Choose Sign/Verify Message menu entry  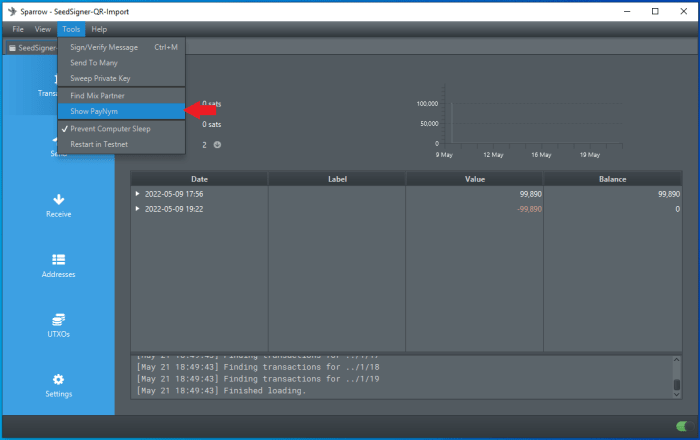pyautogui.click(x=104, y=47)
